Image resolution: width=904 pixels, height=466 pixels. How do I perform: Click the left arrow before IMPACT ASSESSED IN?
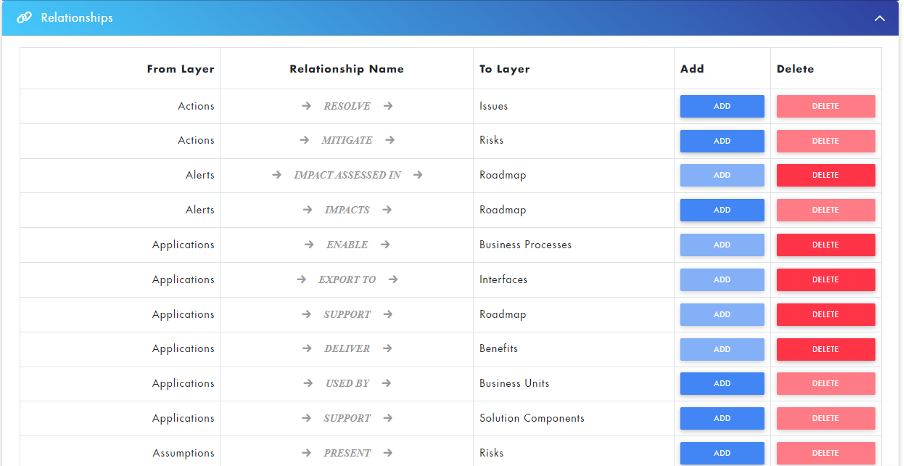[x=277, y=175]
